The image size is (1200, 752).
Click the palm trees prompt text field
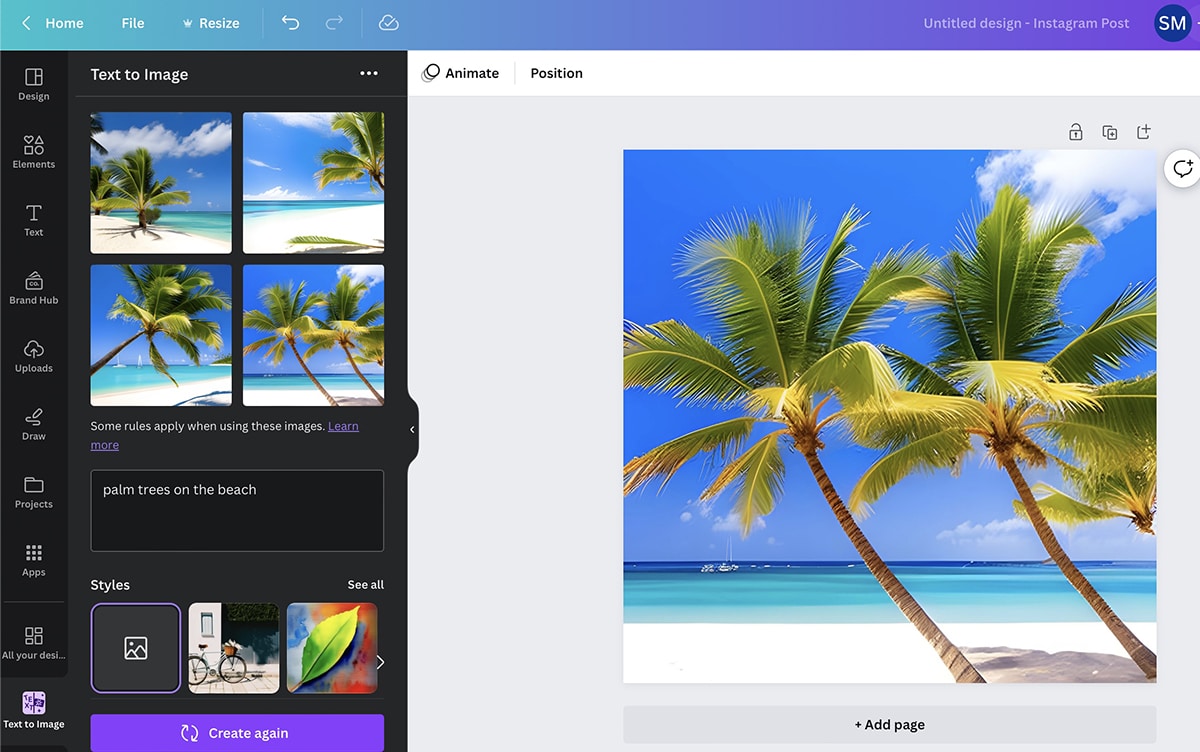coord(237,510)
